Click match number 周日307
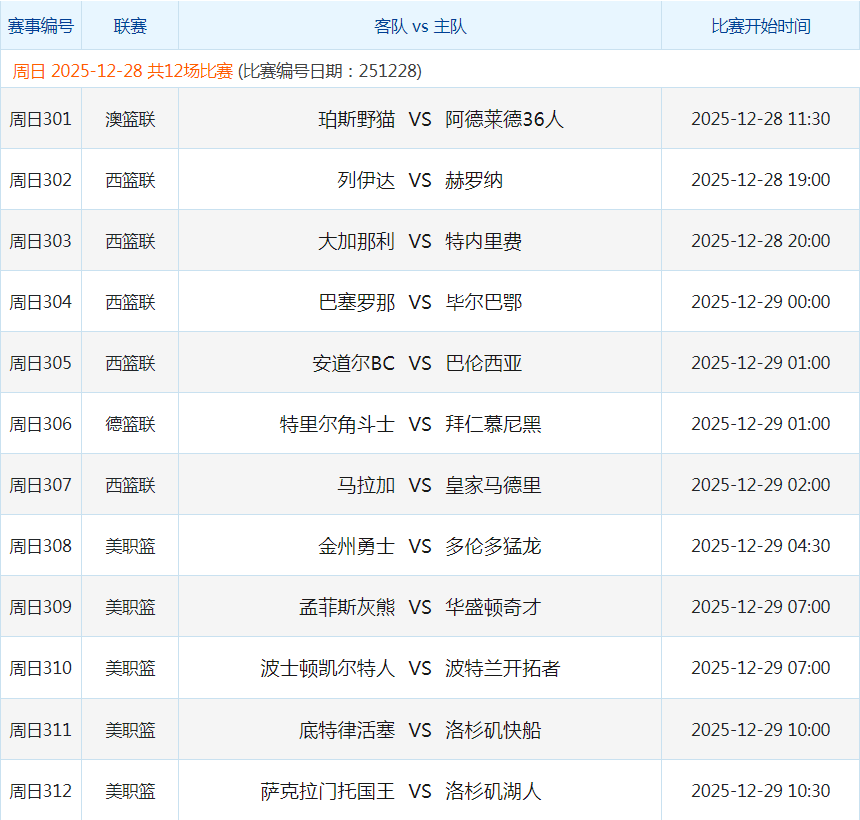The image size is (860, 820). click(x=41, y=484)
